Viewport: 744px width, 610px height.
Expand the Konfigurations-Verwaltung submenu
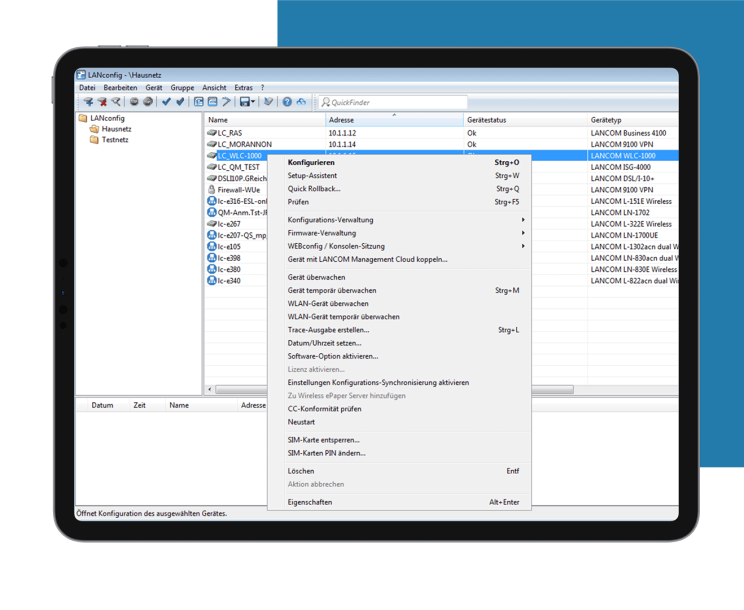399,220
